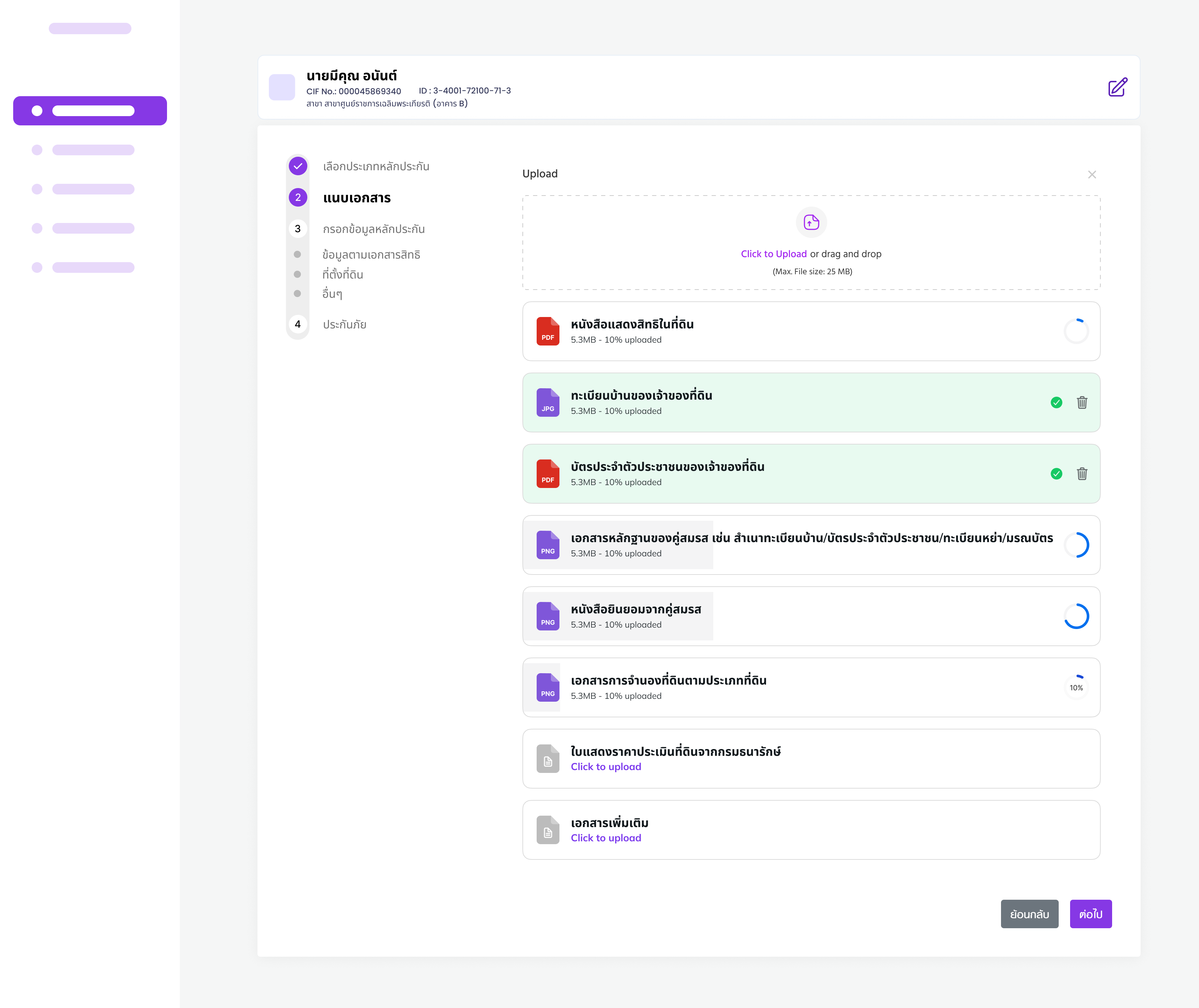Click PNG icon of หนังสือยินยอมจากคู่สมรส
Image resolution: width=1199 pixels, height=1008 pixels.
pos(547,616)
